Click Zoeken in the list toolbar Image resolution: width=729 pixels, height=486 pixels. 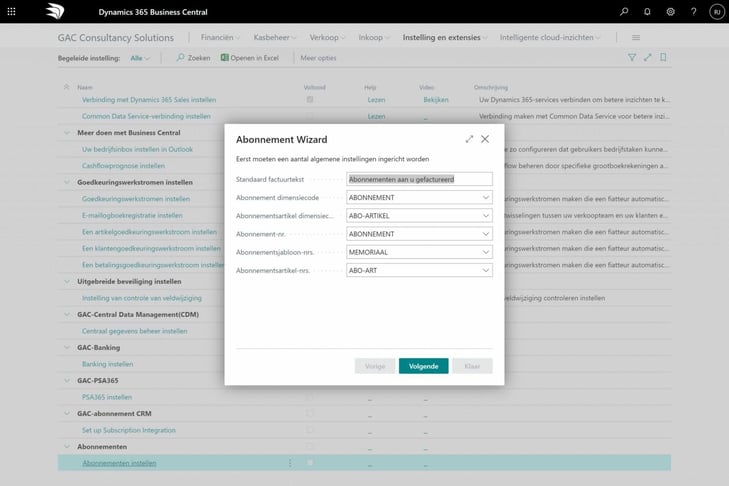click(x=193, y=58)
